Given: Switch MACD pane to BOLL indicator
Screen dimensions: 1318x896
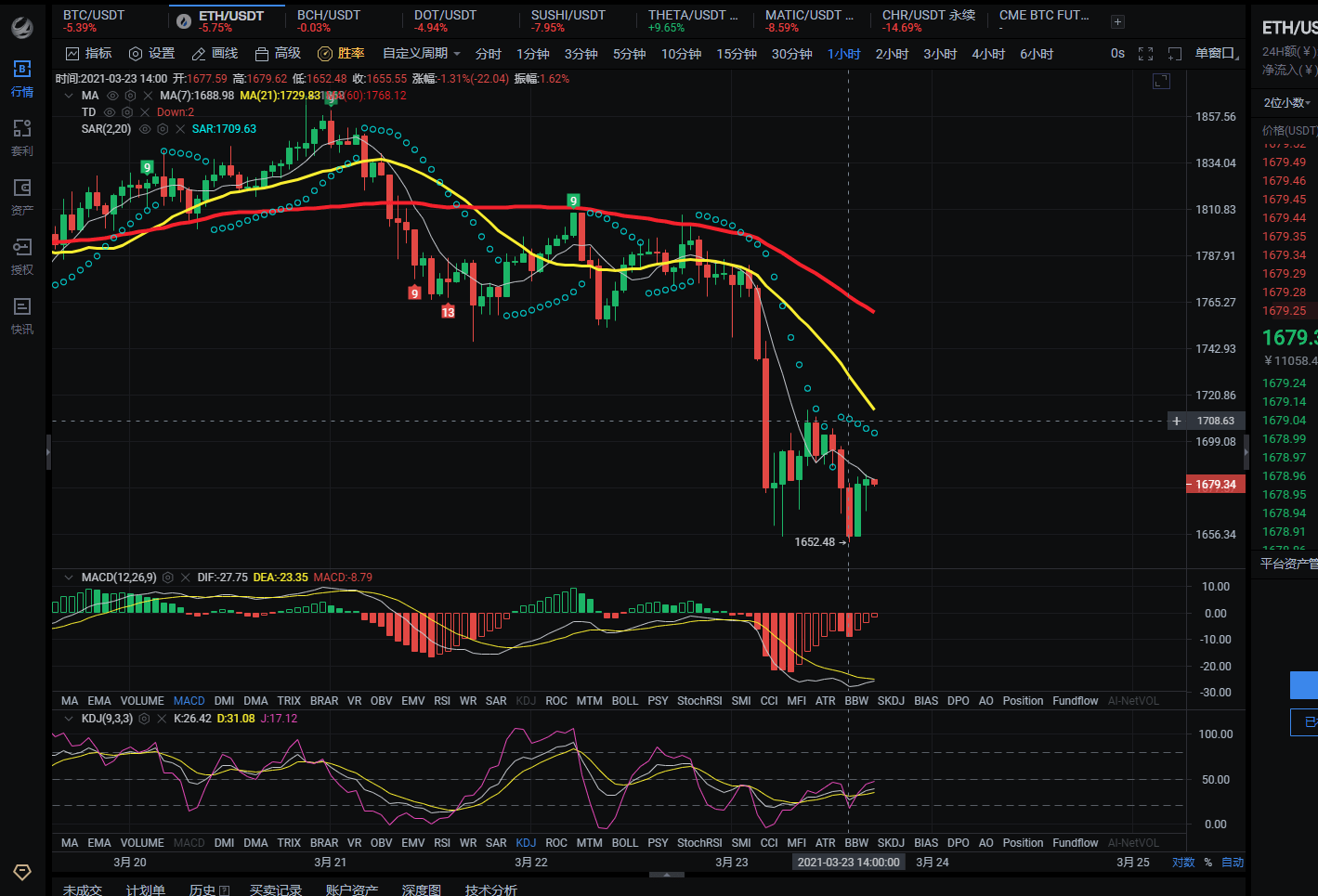Looking at the screenshot, I should (x=625, y=701).
